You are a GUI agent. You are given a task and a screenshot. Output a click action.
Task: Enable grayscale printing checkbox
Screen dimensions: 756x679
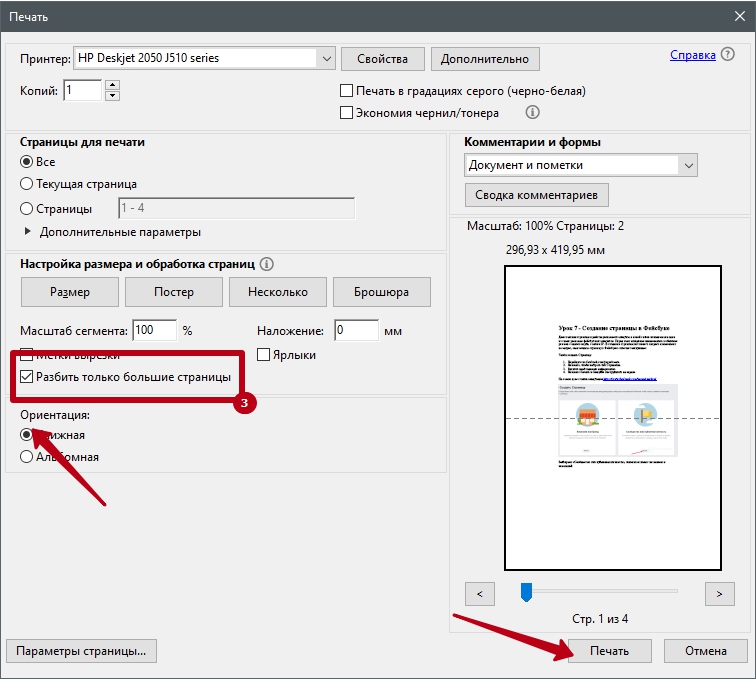coord(347,91)
